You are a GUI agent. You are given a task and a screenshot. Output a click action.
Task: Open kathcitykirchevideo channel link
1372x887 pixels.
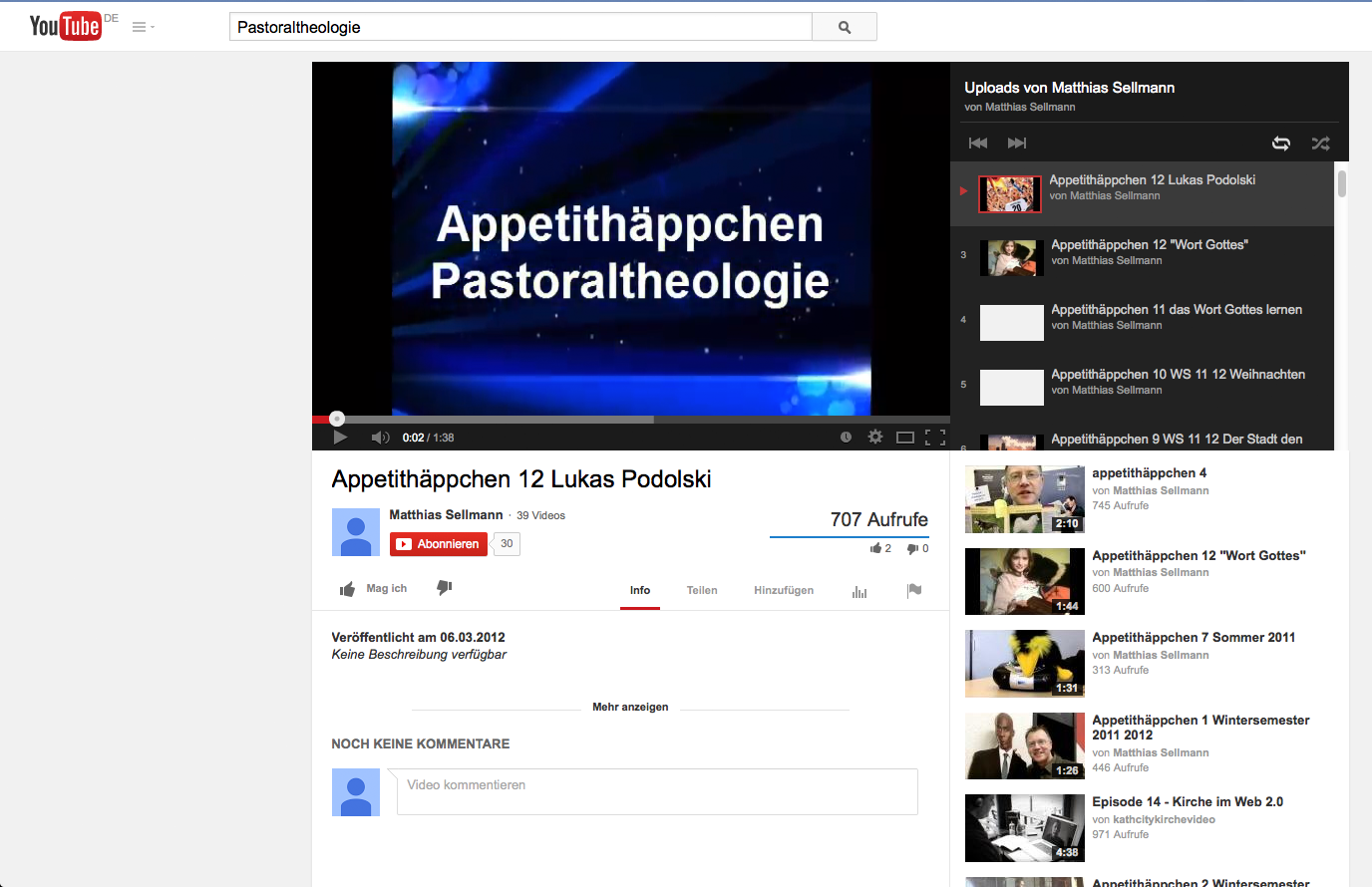[1164, 819]
